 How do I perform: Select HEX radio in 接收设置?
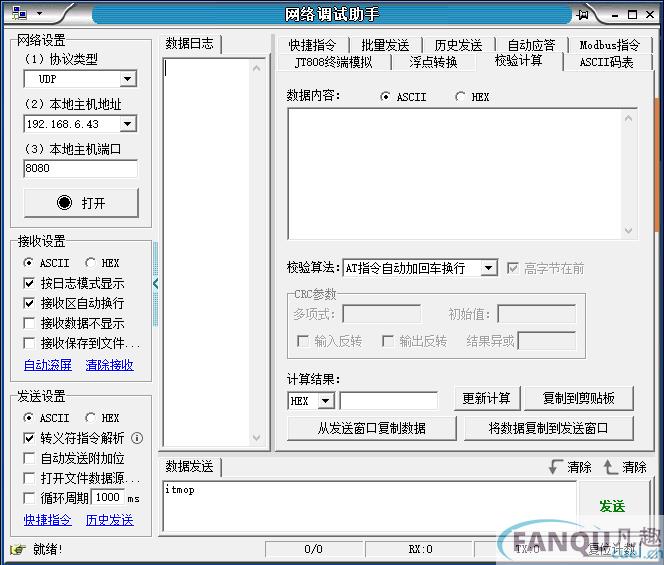tap(91, 263)
